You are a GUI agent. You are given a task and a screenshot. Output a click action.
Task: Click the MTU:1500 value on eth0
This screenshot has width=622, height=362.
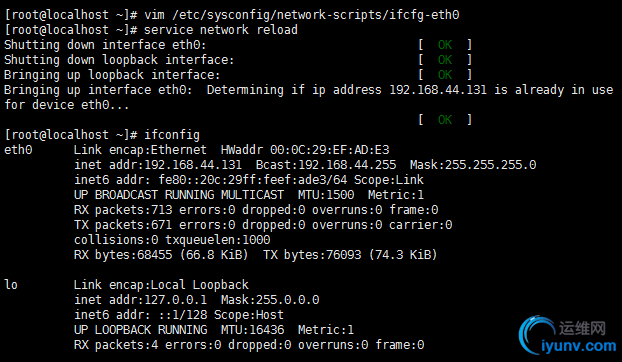point(326,195)
